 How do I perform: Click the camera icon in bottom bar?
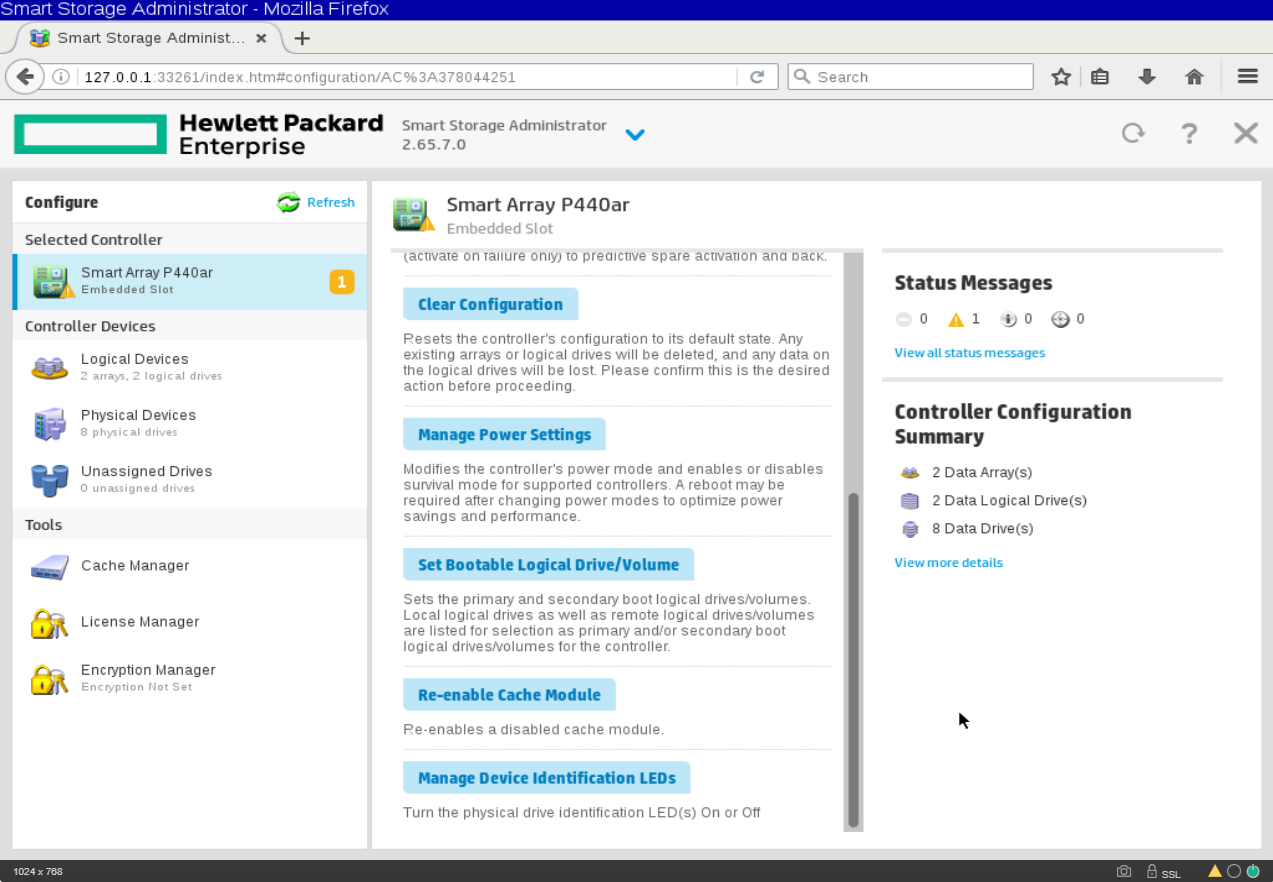click(x=1124, y=872)
